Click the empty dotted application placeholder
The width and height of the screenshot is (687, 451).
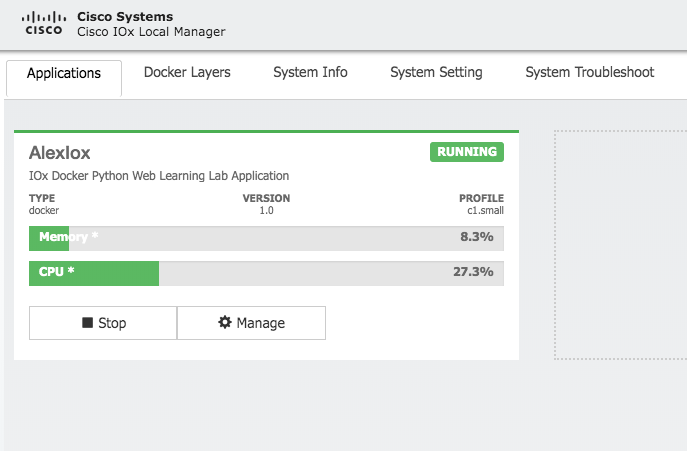tap(620, 245)
